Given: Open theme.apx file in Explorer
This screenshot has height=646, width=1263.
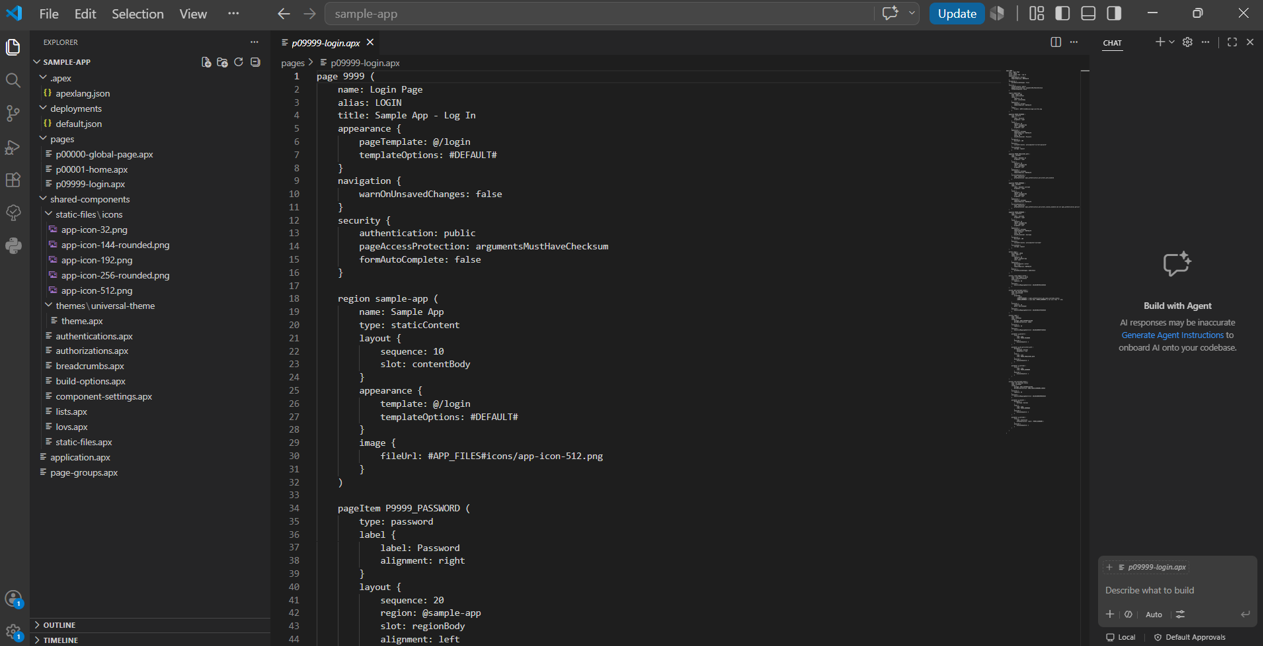Looking at the screenshot, I should (x=82, y=321).
